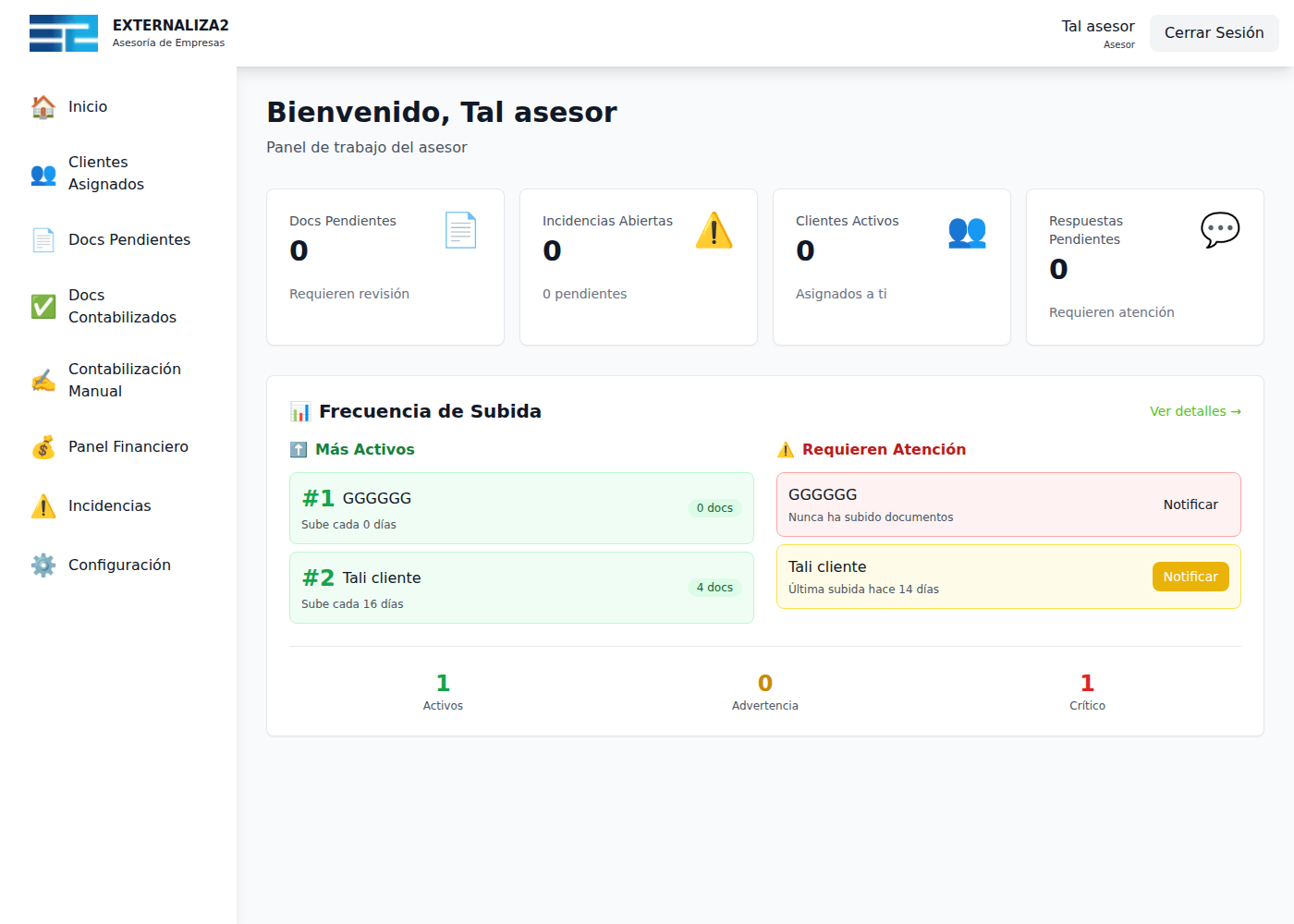The width and height of the screenshot is (1294, 924).
Task: Click the Contabilización Manual writing hand icon
Action: click(43, 381)
